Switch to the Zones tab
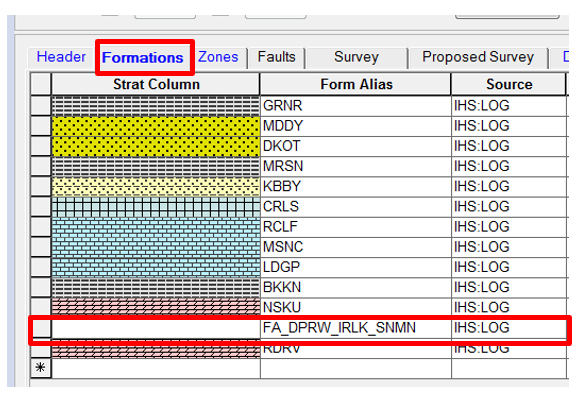Screen dimensions: 577x397 pos(218,57)
